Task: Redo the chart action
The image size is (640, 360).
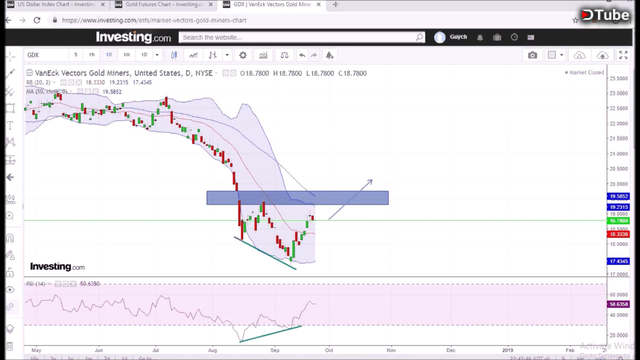Action: click(314, 55)
